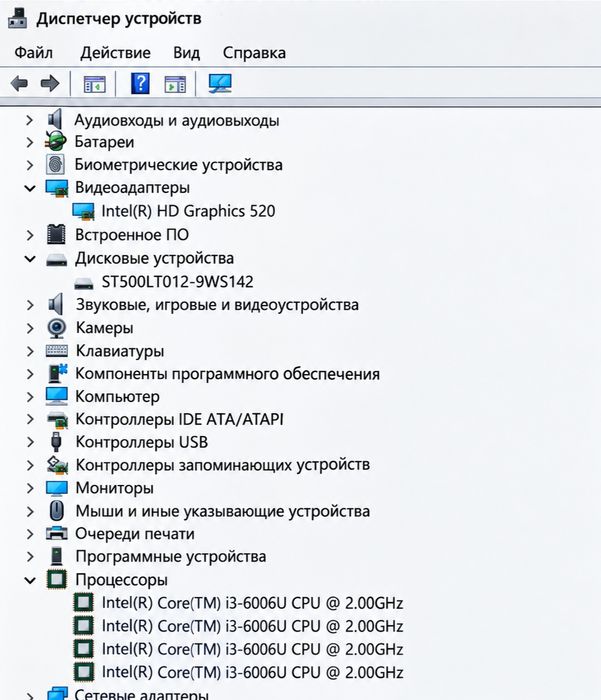This screenshot has height=700, width=601.
Task: Click the Forward arrow toolbar button
Action: pyautogui.click(x=50, y=83)
